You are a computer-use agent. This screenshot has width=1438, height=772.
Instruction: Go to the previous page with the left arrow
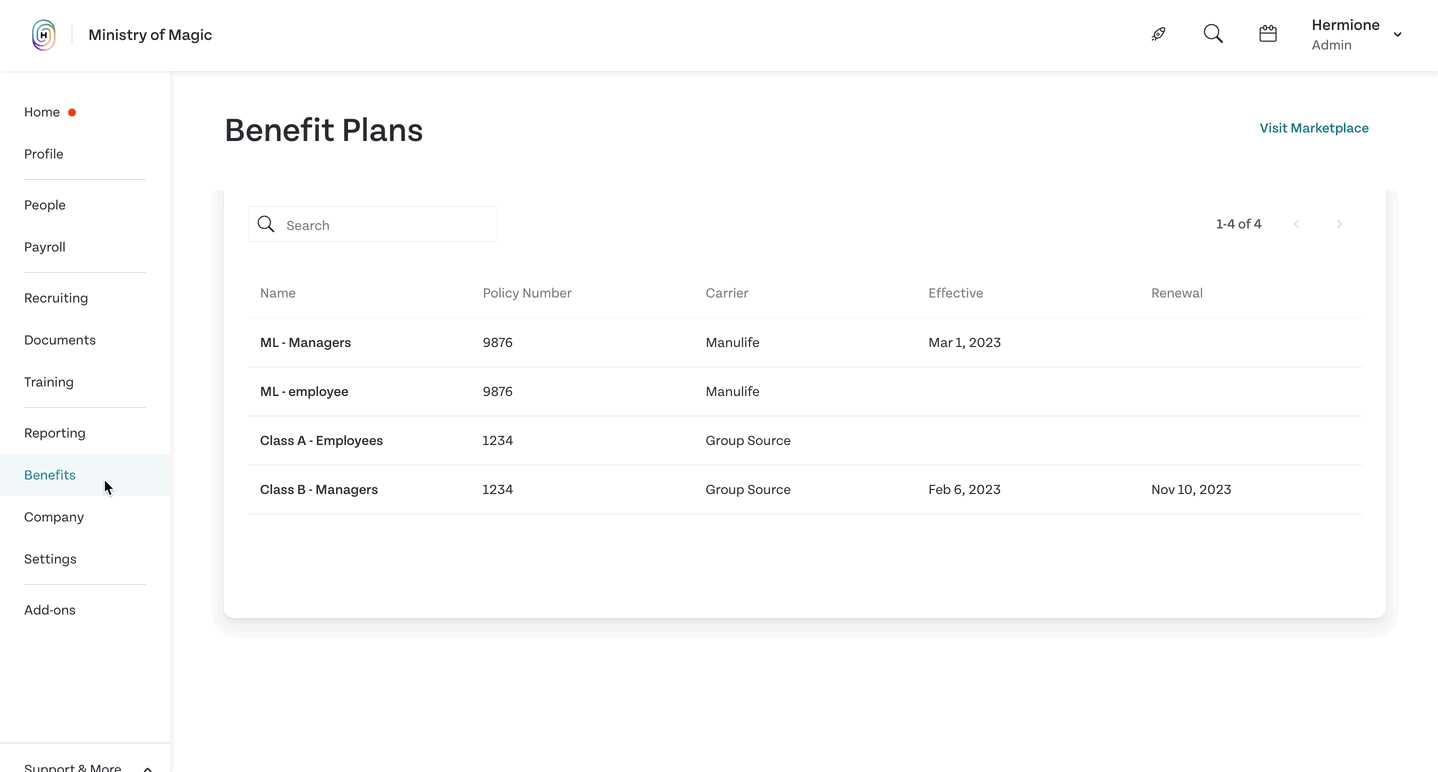click(1297, 224)
